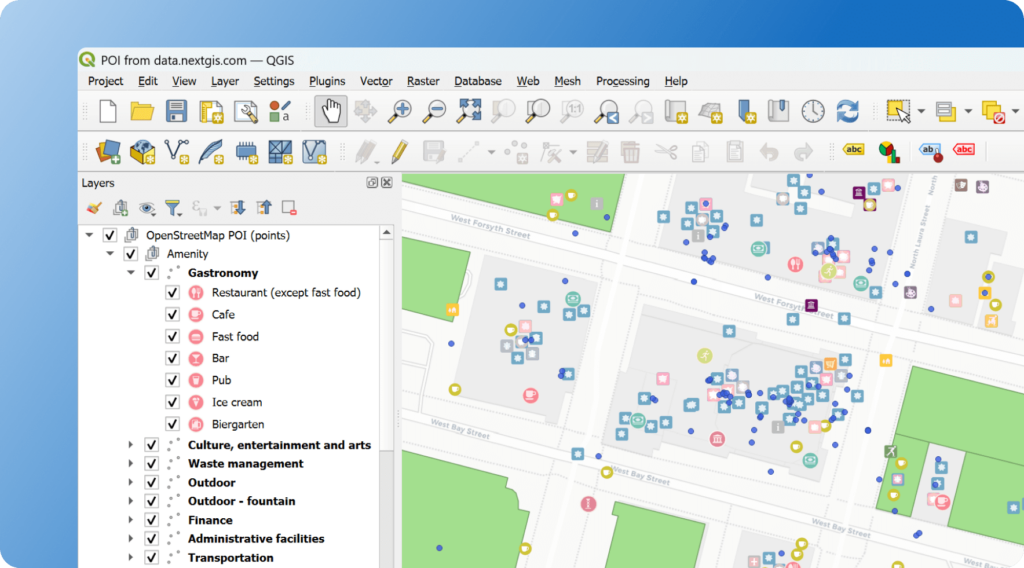Toggle the Biergarten category checkbox
Image resolution: width=1024 pixels, height=568 pixels.
click(x=172, y=424)
